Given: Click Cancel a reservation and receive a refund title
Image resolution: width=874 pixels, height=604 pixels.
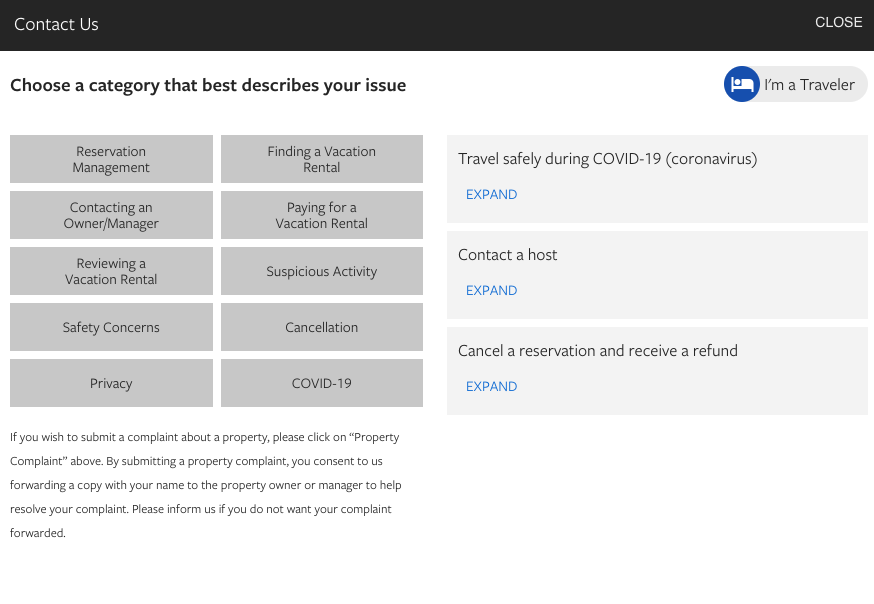Looking at the screenshot, I should tap(598, 350).
